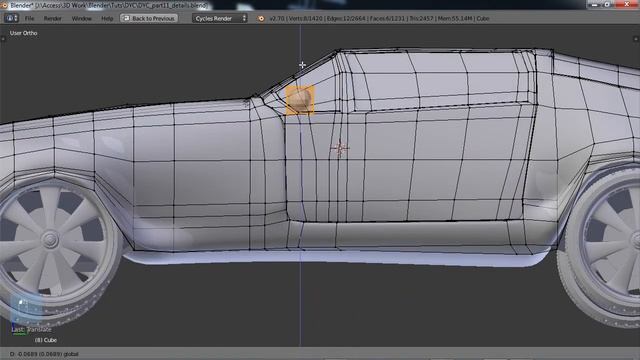
Task: Click the D: 0.0689 translate status text
Action: click(44, 354)
